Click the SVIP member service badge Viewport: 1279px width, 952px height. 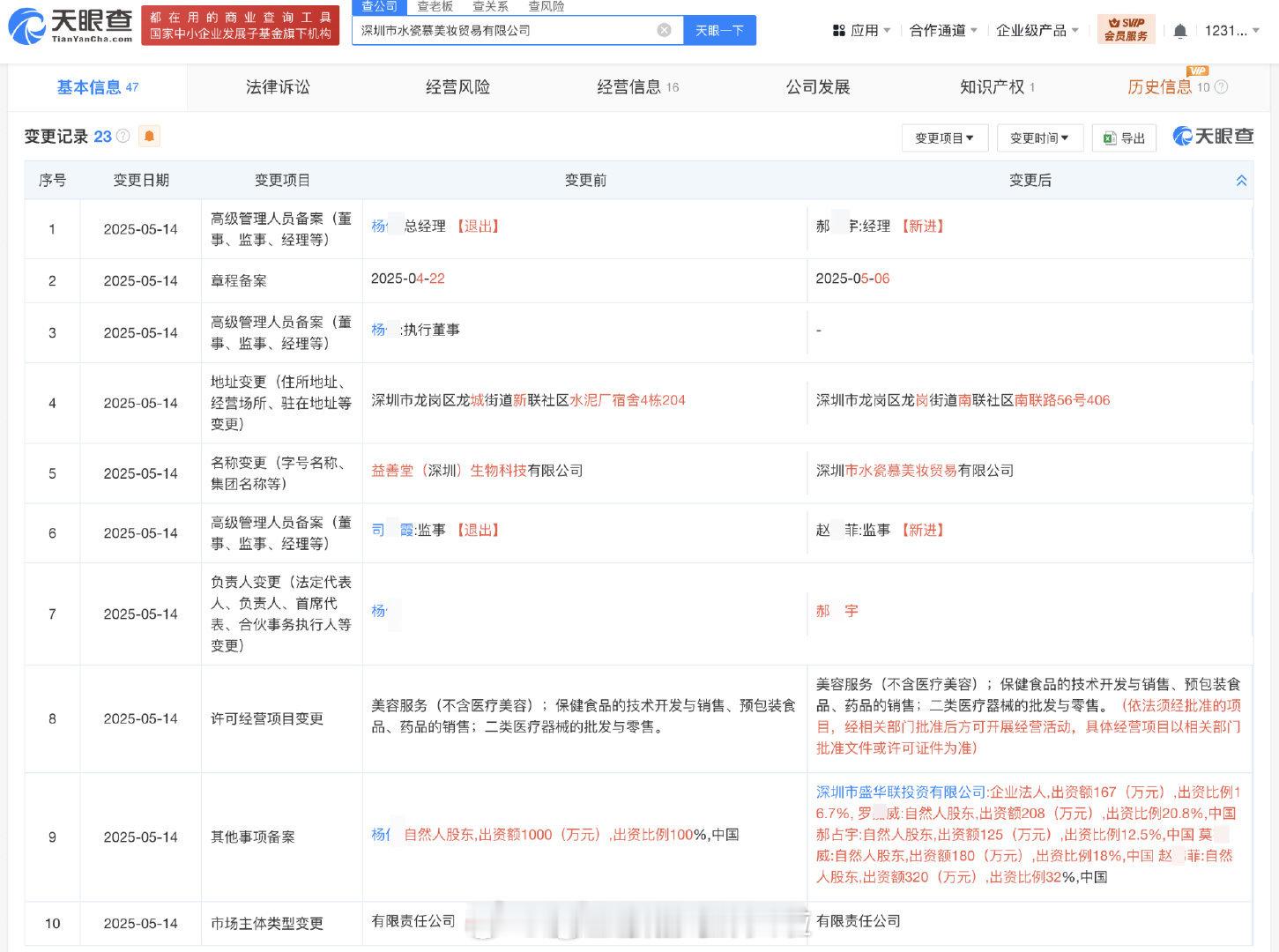(x=1127, y=29)
